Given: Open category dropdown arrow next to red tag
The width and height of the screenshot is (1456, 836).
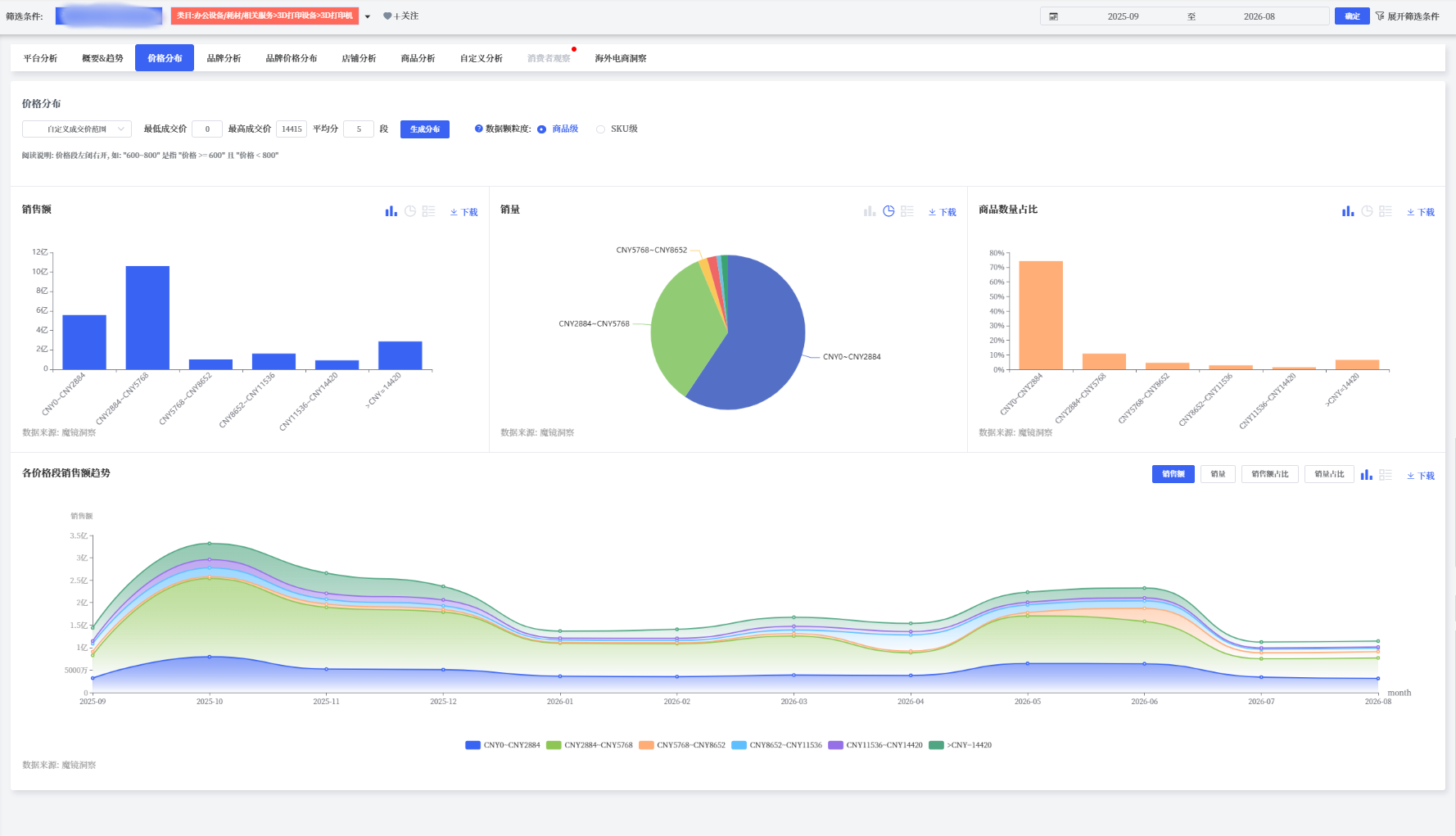Looking at the screenshot, I should tap(368, 16).
